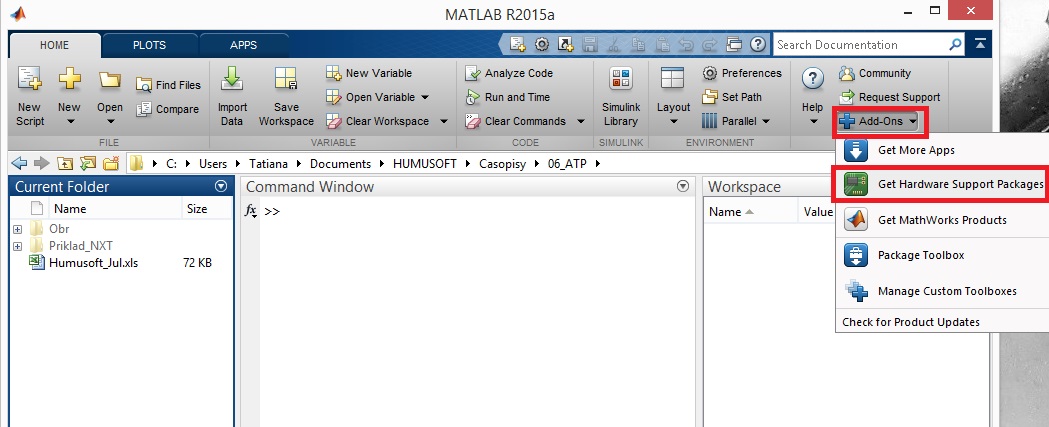1049x427 pixels.
Task: Click quick access Redo icon
Action: (710, 44)
